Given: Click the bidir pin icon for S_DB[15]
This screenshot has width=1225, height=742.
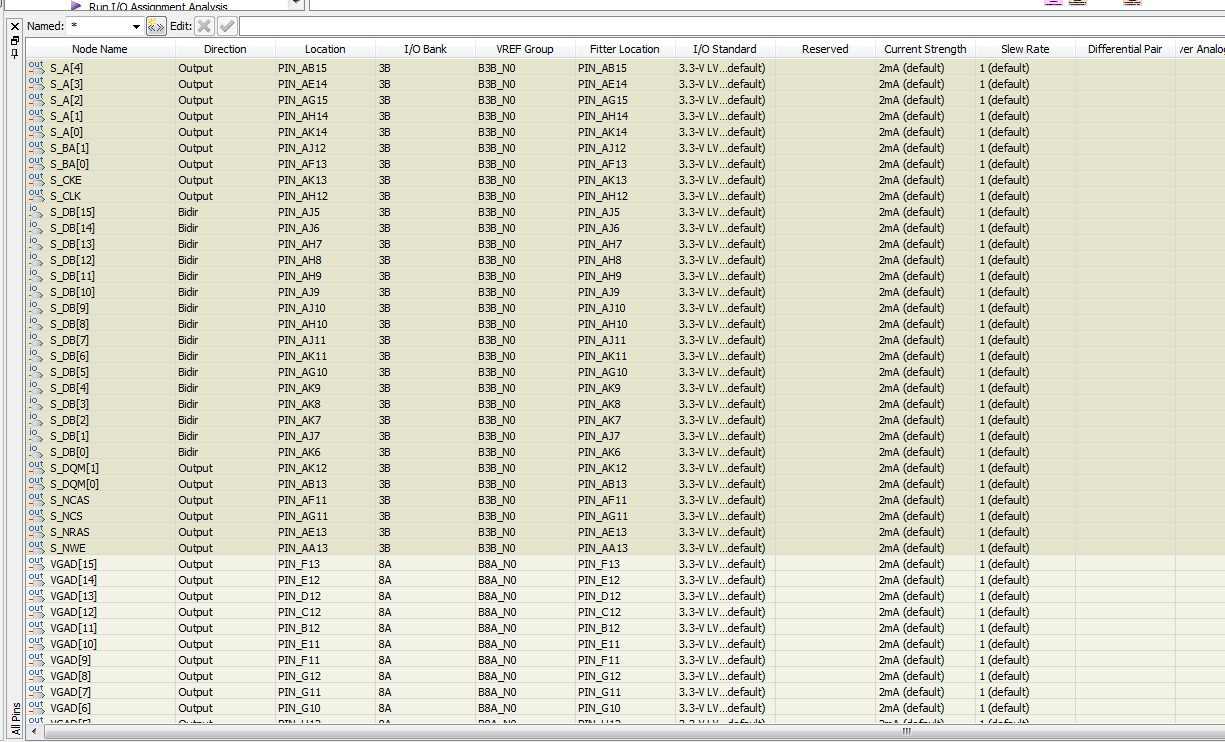Looking at the screenshot, I should point(36,212).
